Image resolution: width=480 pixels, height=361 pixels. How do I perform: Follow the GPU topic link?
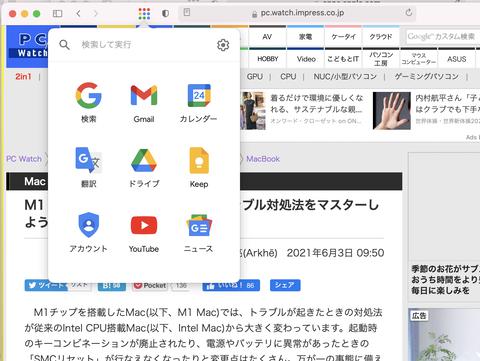point(255,76)
